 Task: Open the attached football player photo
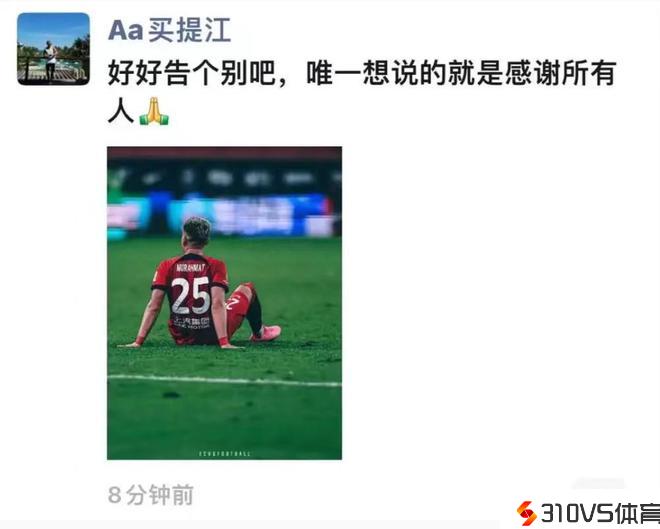tap(224, 303)
